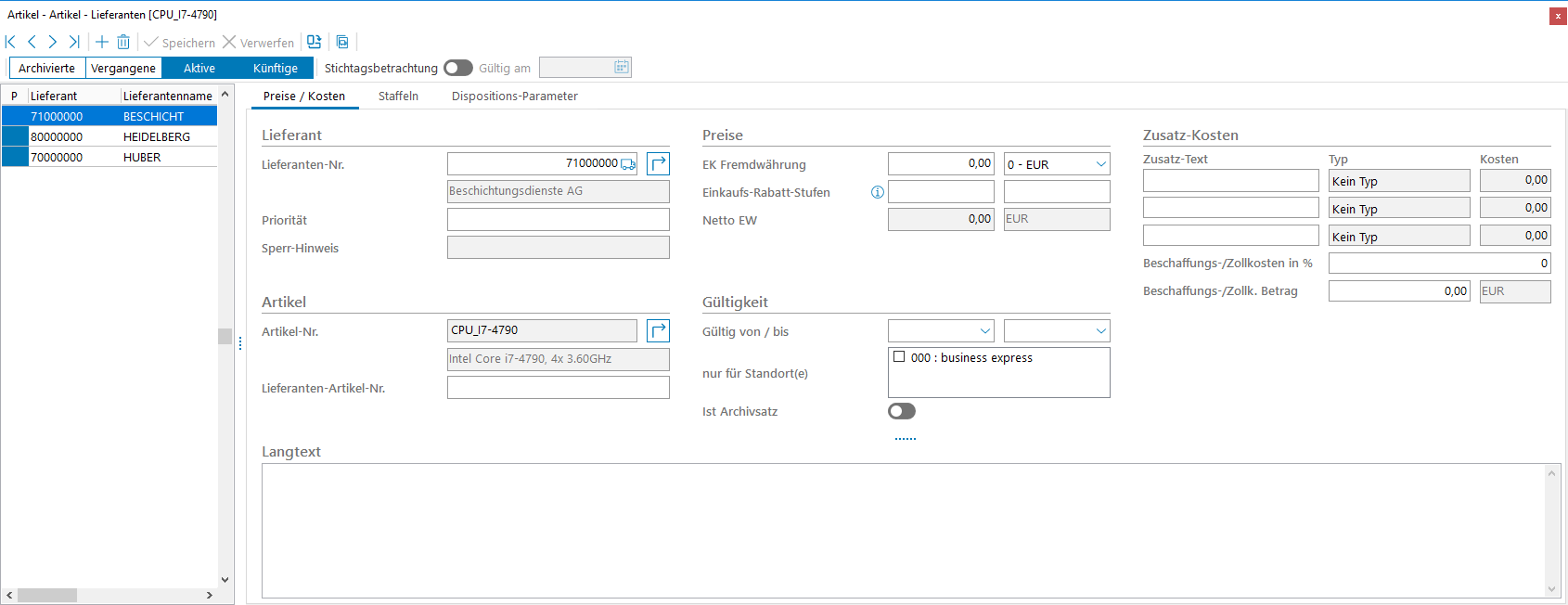Open linked article via arrow next to Artikel-Nr.
The image size is (1568, 605).
pyautogui.click(x=658, y=331)
